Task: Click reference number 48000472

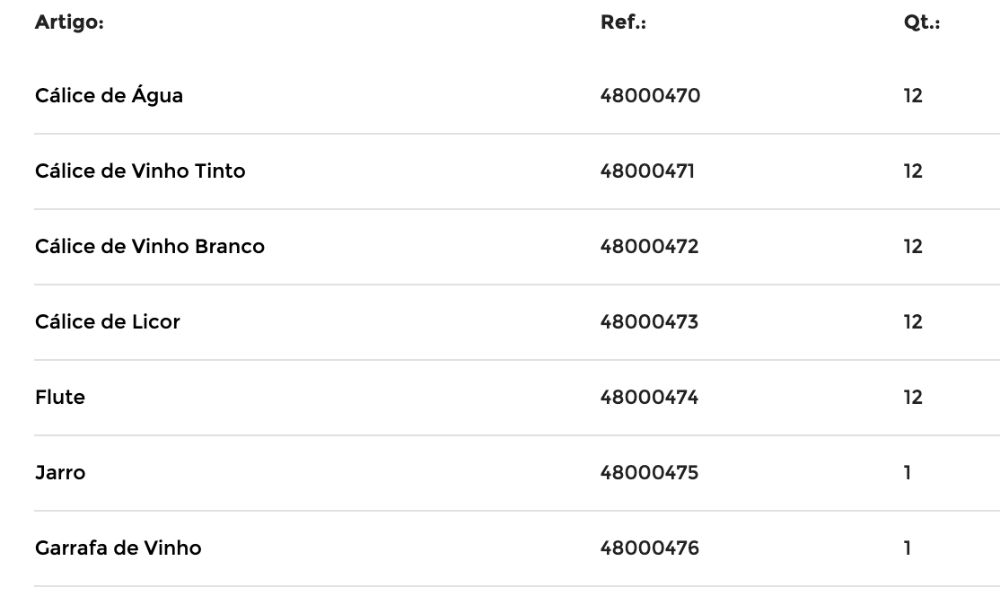Action: click(x=649, y=246)
